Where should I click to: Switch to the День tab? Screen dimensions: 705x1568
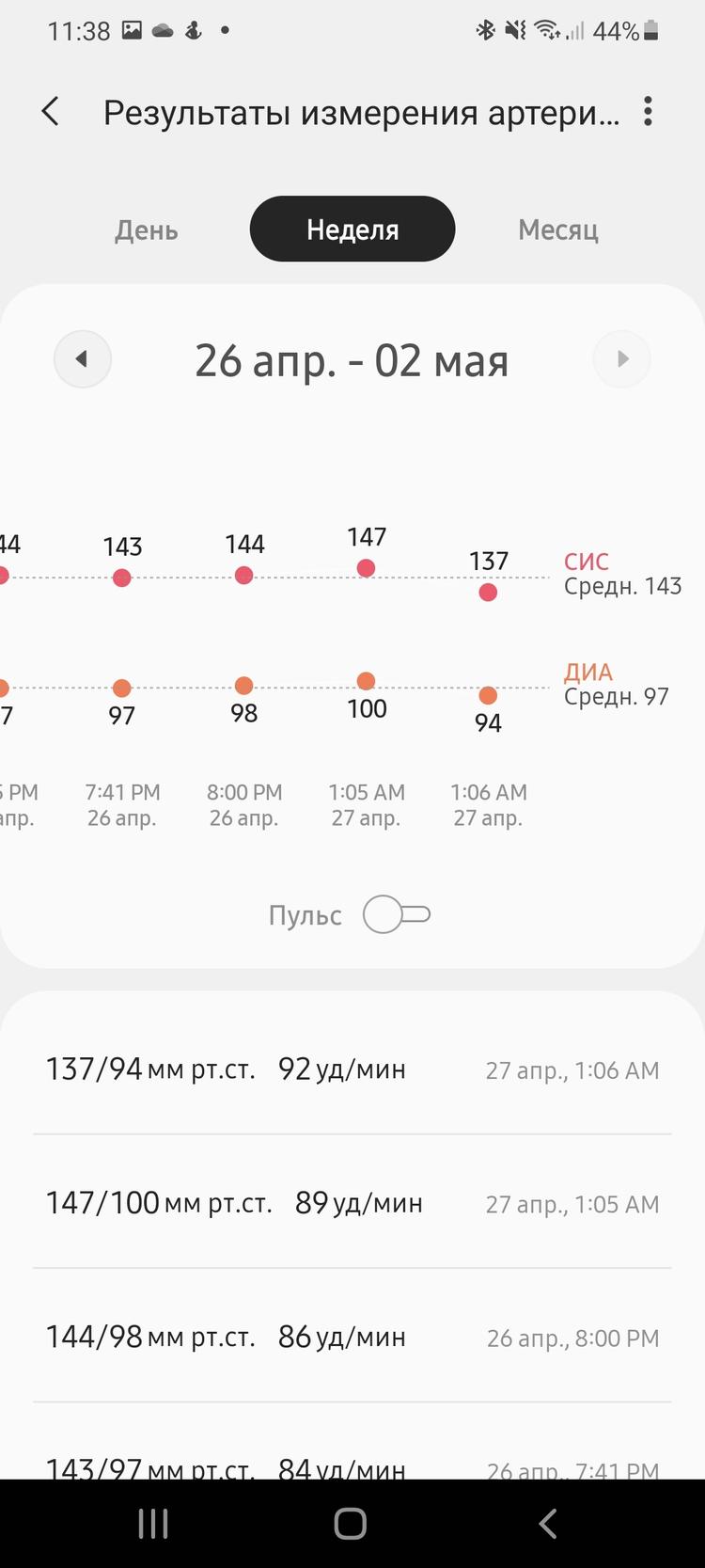pos(147,230)
